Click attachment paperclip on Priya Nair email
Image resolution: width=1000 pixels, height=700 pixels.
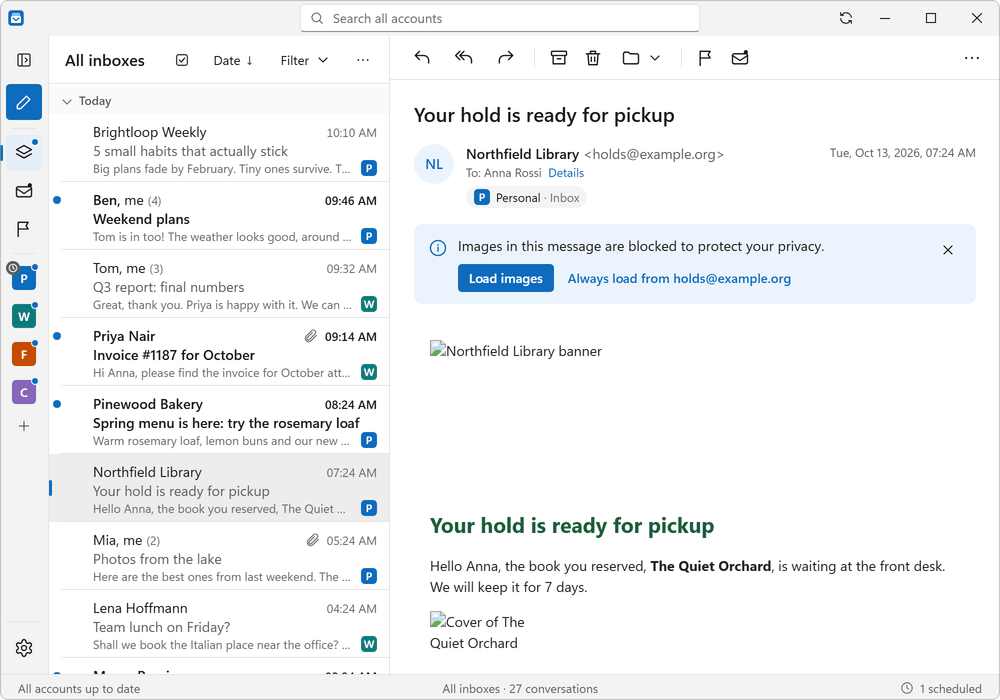coord(311,336)
